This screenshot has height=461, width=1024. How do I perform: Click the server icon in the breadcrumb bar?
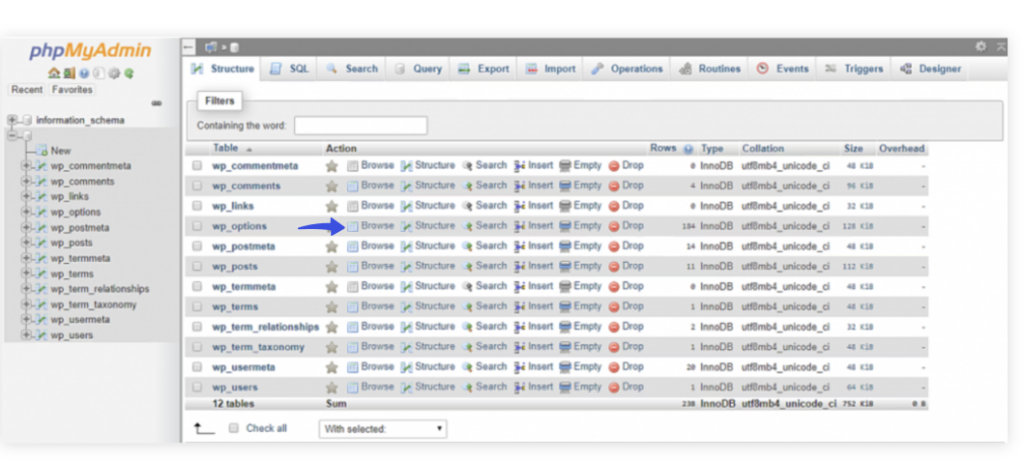pos(211,47)
